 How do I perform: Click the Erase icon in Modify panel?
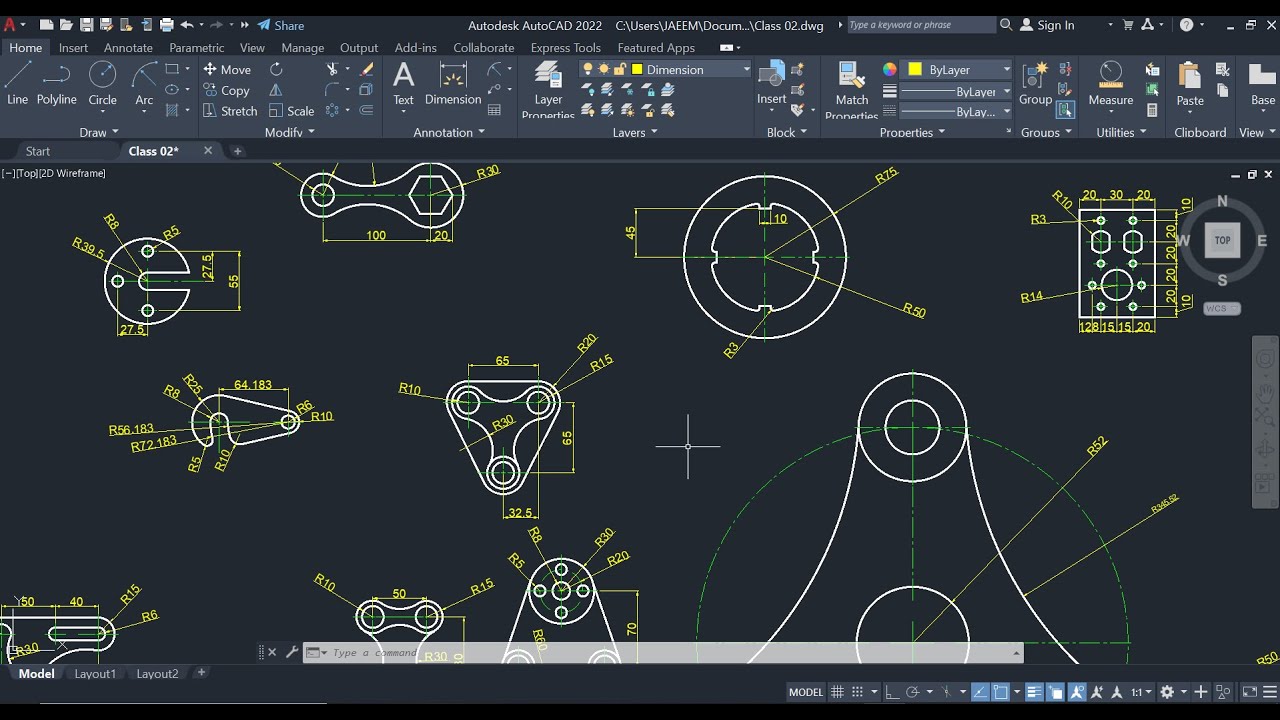click(366, 69)
